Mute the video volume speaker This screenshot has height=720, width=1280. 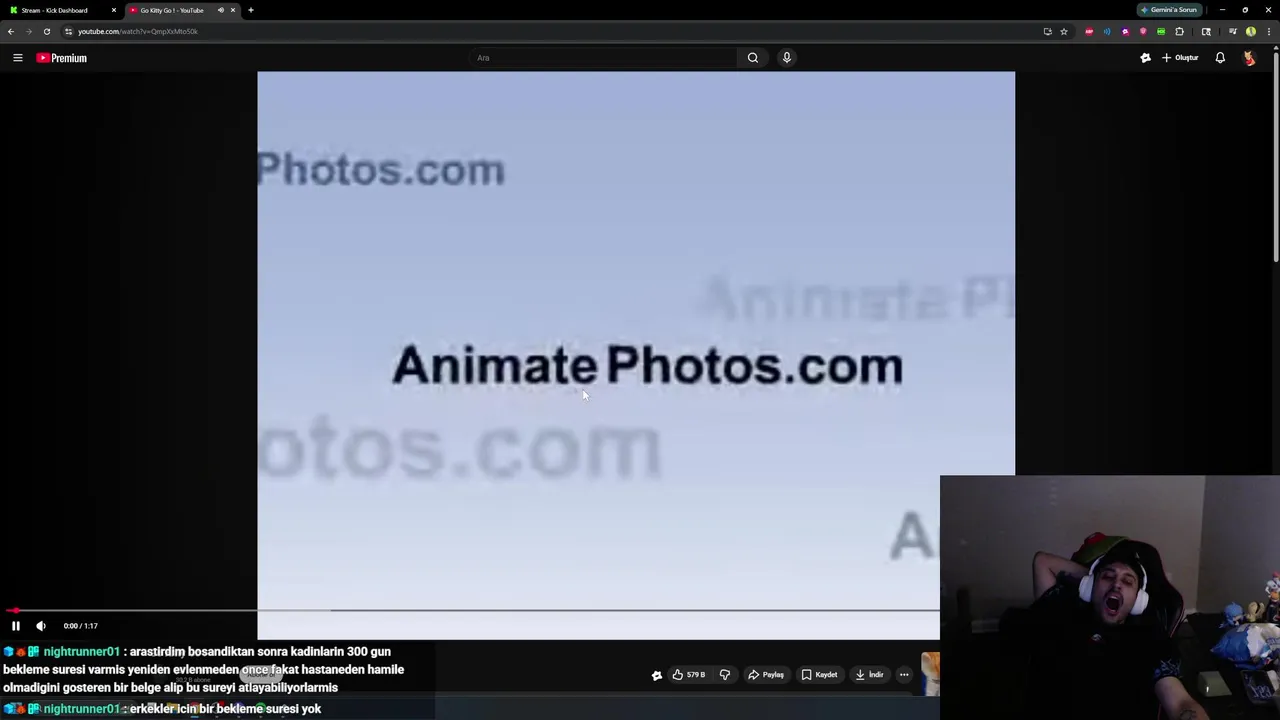41,626
